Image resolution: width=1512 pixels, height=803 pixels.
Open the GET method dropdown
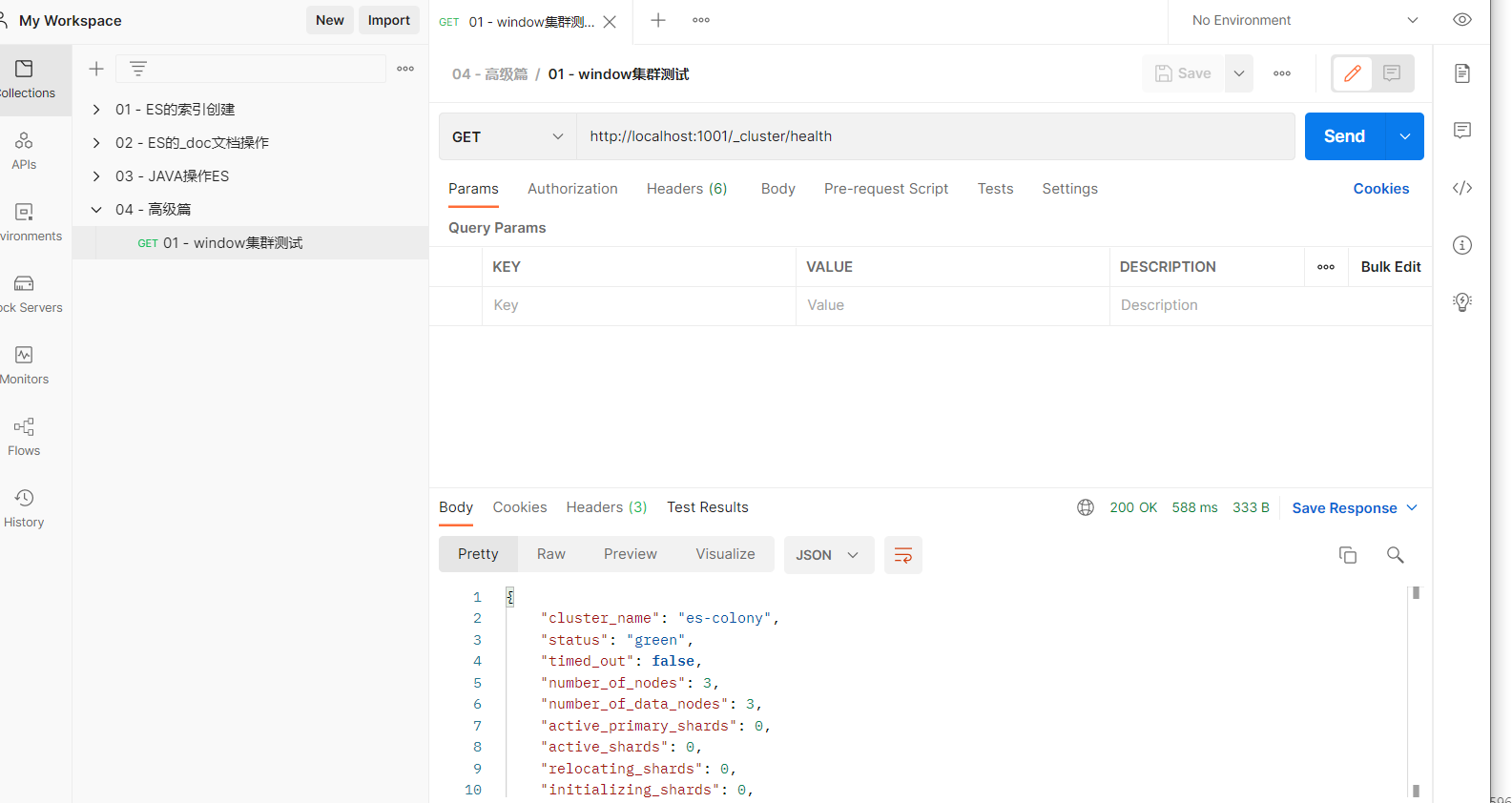(x=507, y=136)
